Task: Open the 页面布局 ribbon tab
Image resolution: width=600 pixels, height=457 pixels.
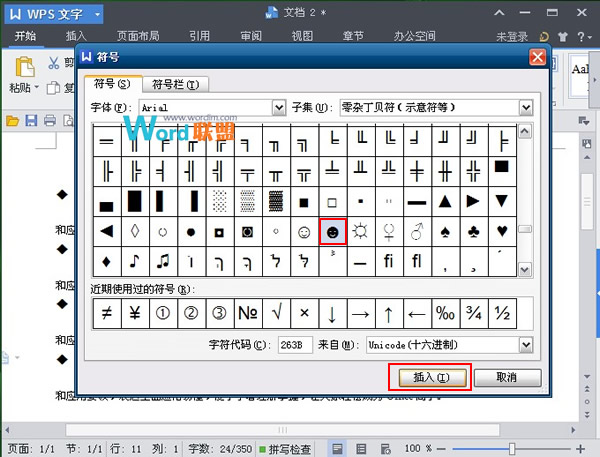Action: pyautogui.click(x=138, y=36)
